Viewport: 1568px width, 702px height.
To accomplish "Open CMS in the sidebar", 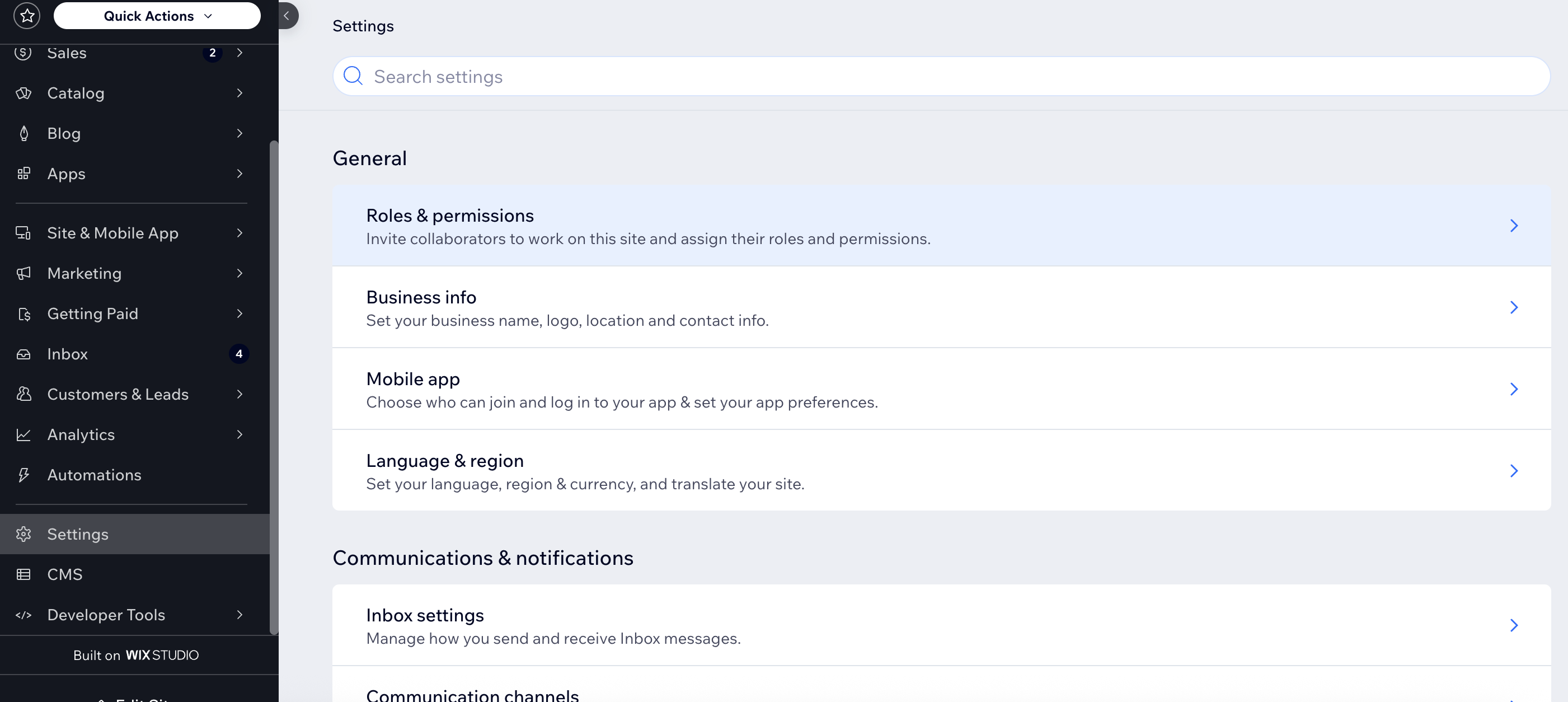I will point(135,574).
